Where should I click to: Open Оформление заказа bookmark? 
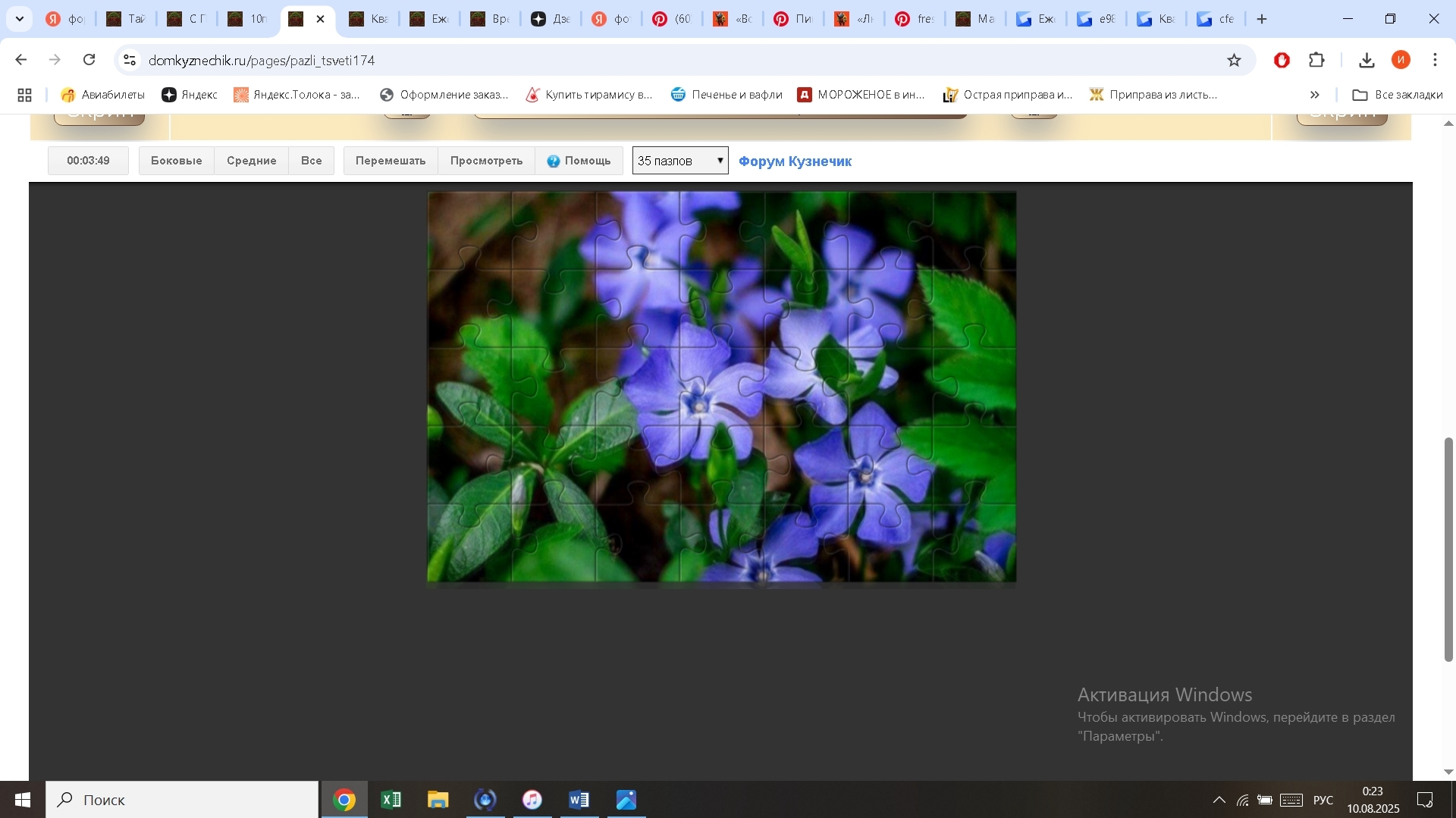444,95
